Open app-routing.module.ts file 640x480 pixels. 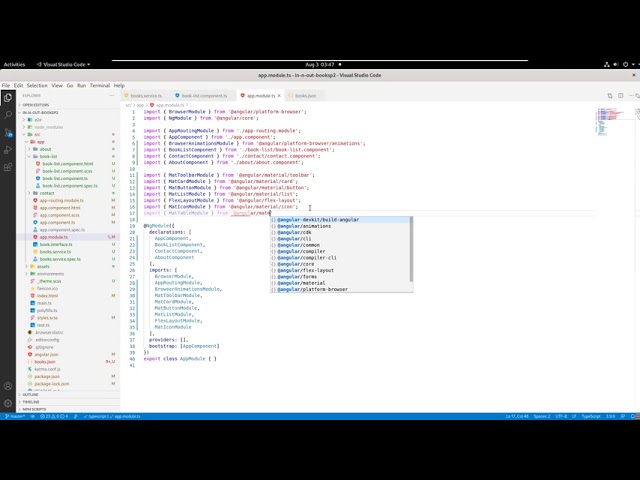62,200
